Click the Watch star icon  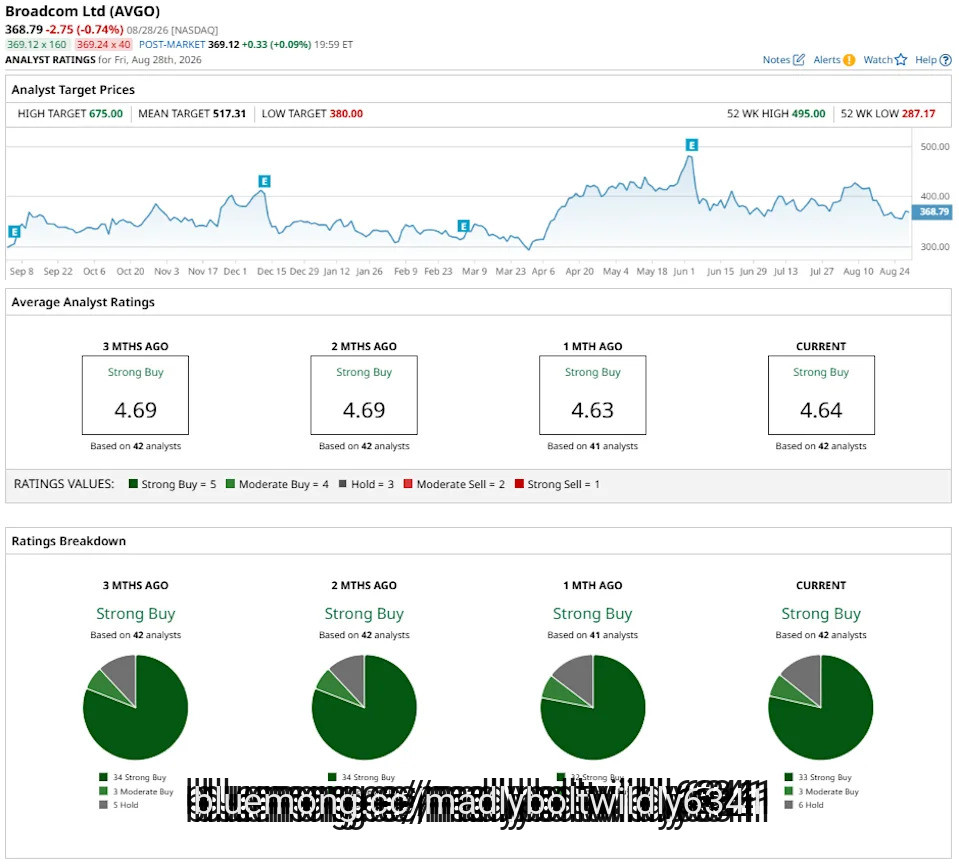900,60
